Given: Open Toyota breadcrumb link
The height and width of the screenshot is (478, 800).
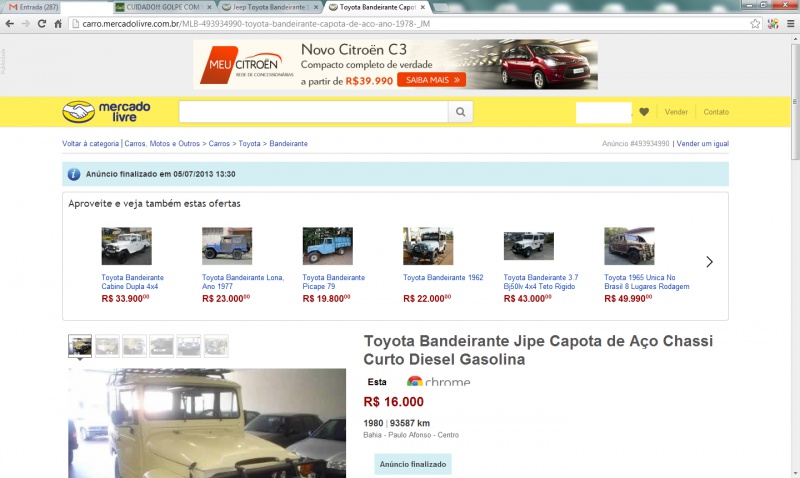Looking at the screenshot, I should pos(249,144).
